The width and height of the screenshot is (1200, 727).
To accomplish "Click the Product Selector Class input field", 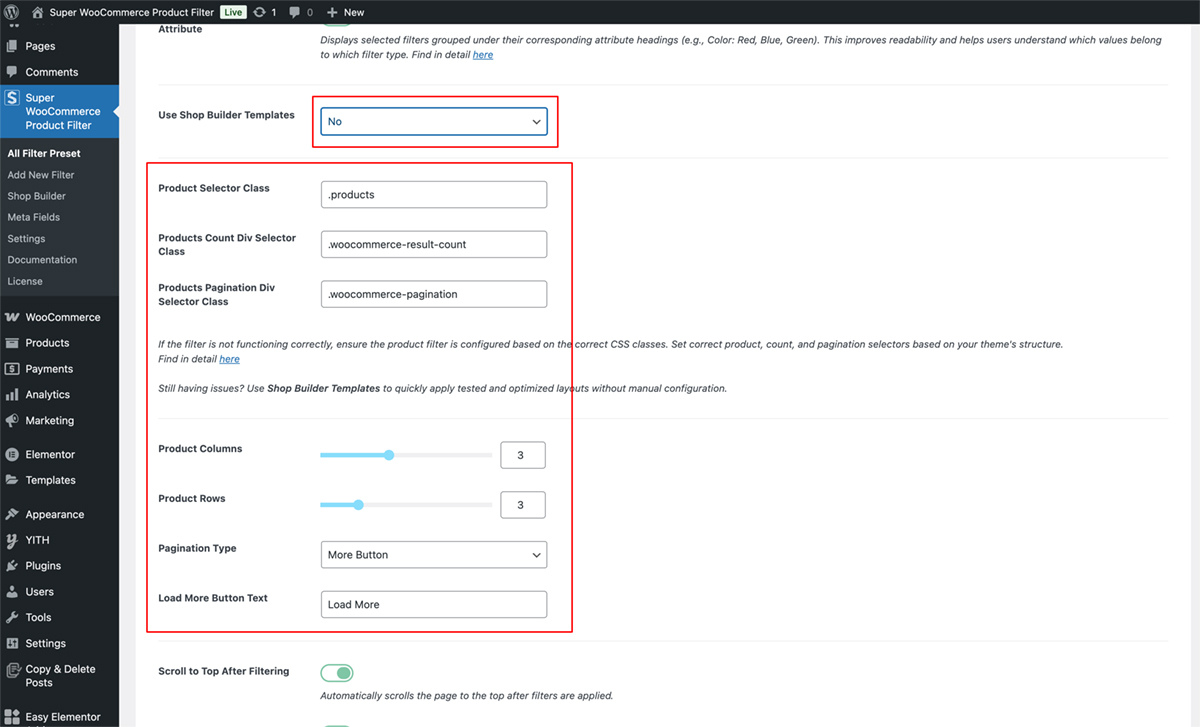I will (434, 195).
